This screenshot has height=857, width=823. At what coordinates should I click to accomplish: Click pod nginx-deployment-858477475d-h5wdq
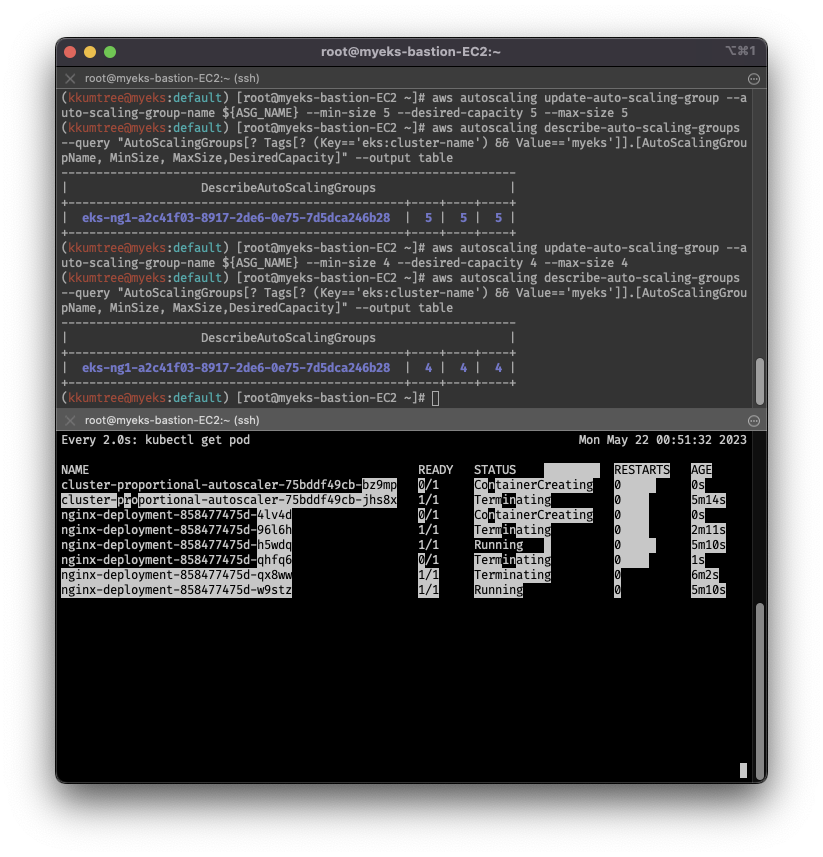(177, 545)
